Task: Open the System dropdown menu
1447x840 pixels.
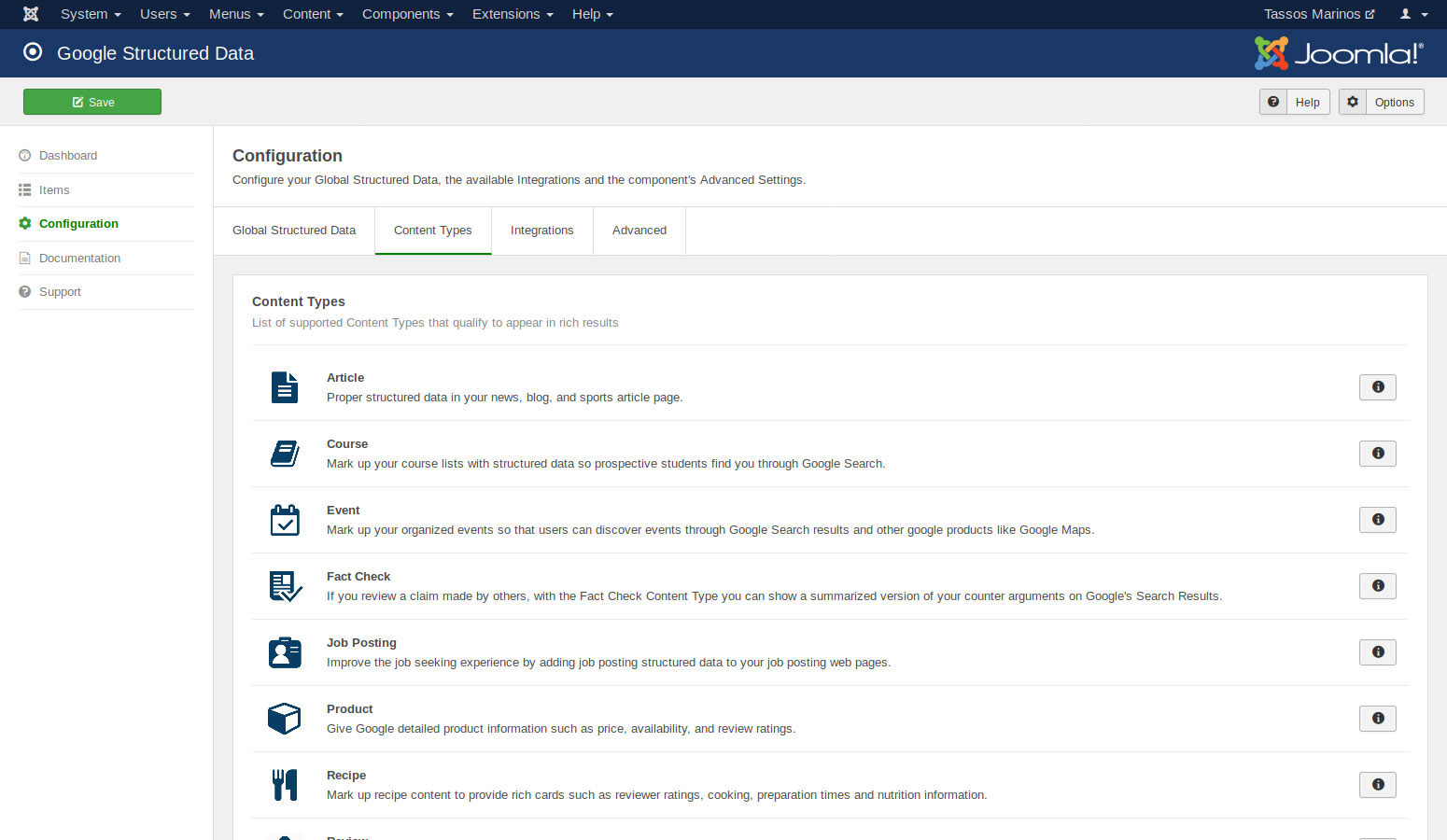Action: pyautogui.click(x=91, y=14)
